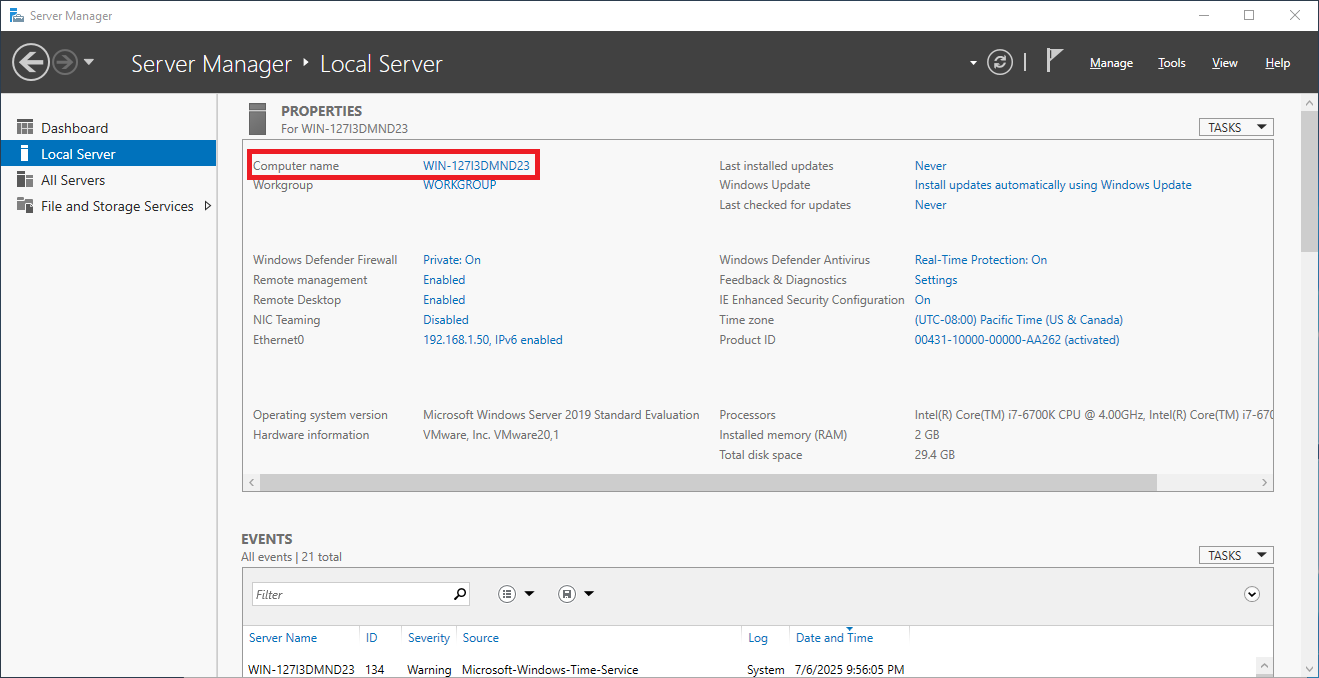Click the magnifier in the Events filter
Image resolution: width=1319 pixels, height=678 pixels.
[x=459, y=593]
